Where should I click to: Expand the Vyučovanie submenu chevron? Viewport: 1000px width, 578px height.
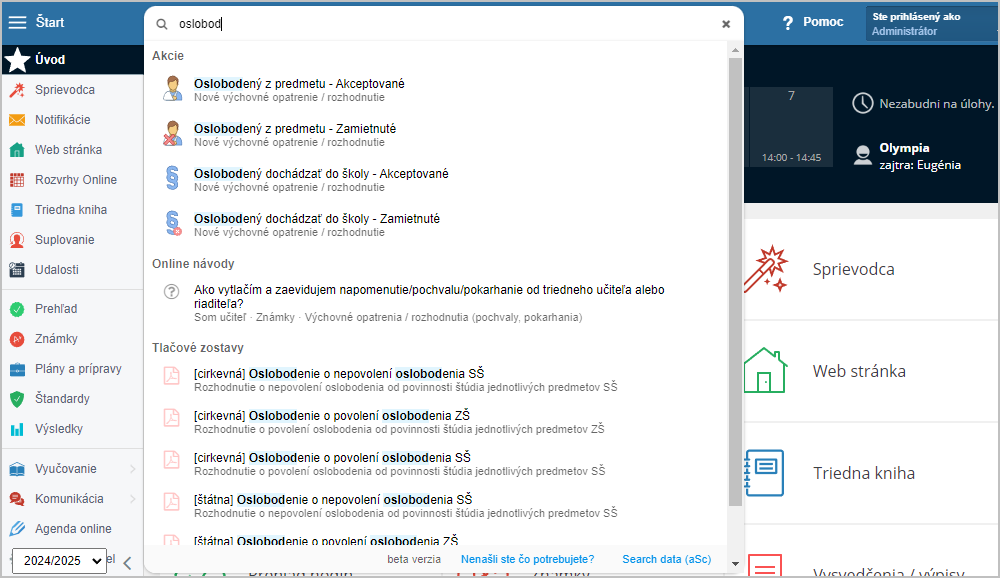click(x=133, y=470)
